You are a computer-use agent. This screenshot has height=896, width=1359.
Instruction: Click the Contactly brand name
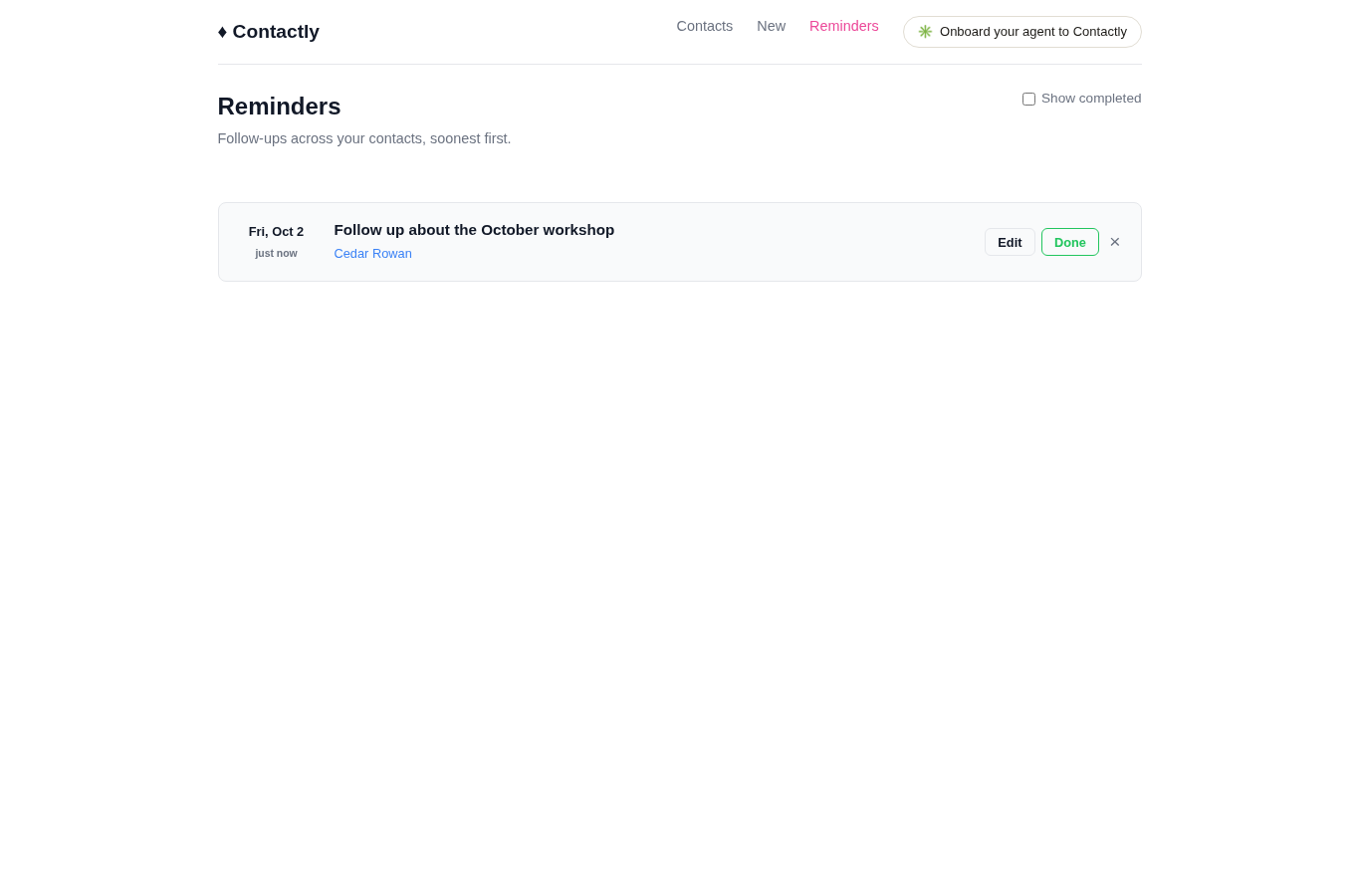point(276,32)
